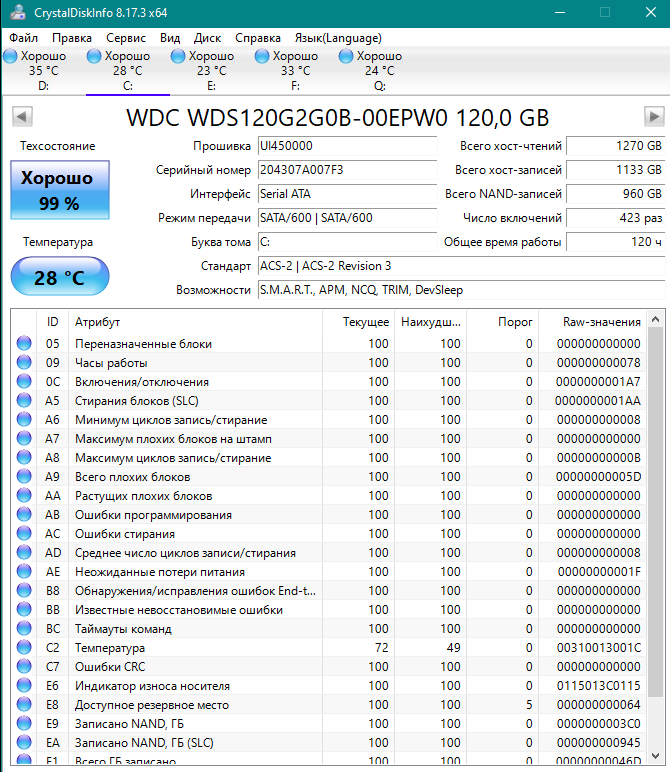
Task: Select disk F: status orb at 33 °C
Action: coord(262,56)
